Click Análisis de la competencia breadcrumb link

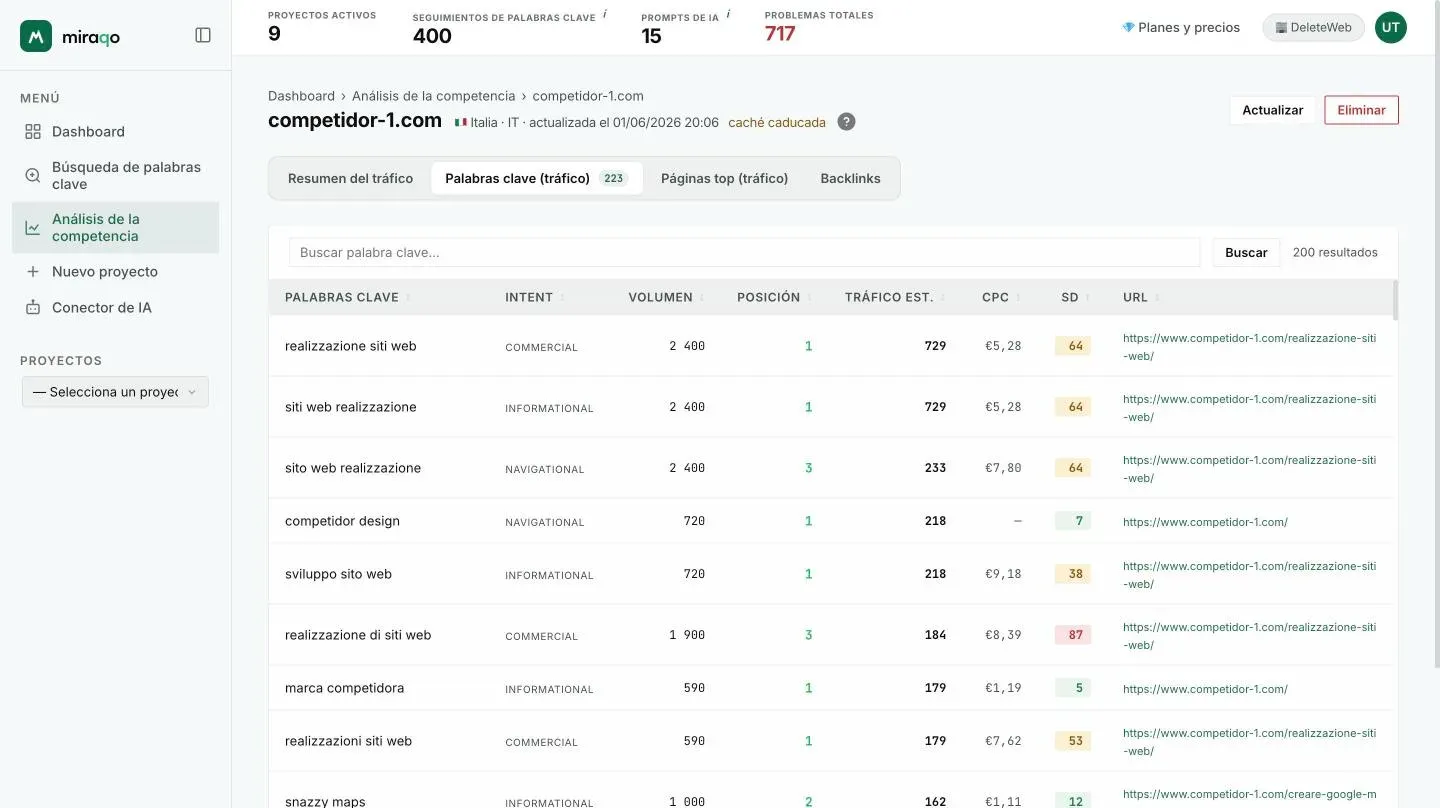click(x=433, y=96)
